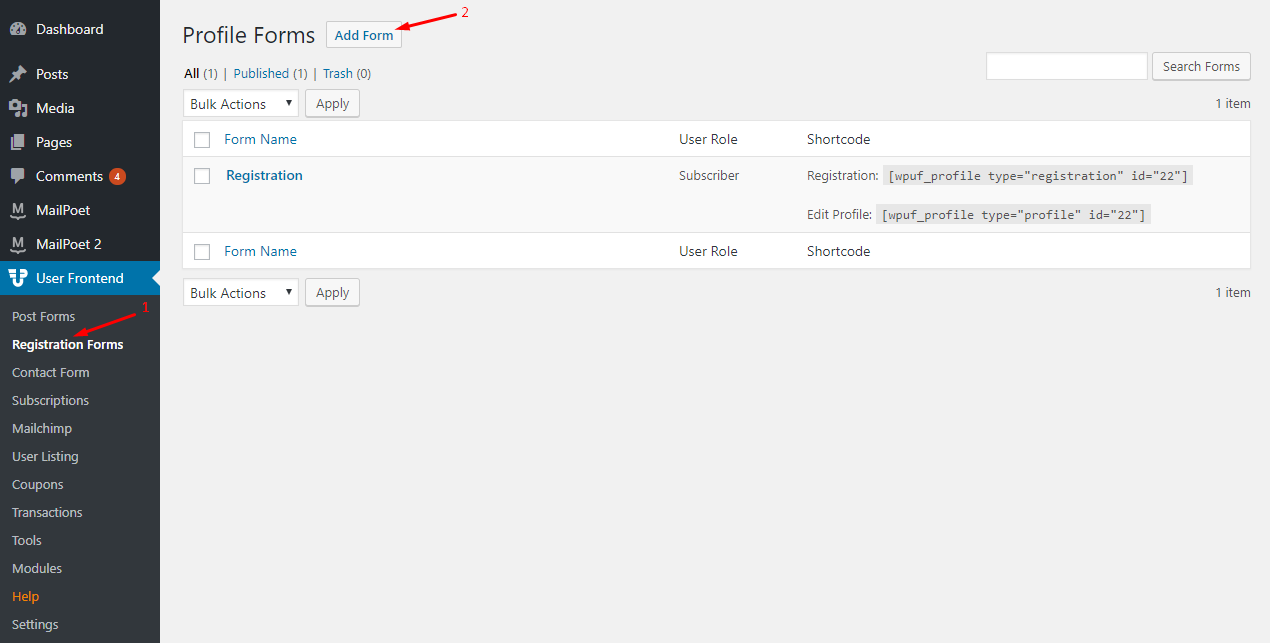Click the Search Forms button

tap(1201, 66)
